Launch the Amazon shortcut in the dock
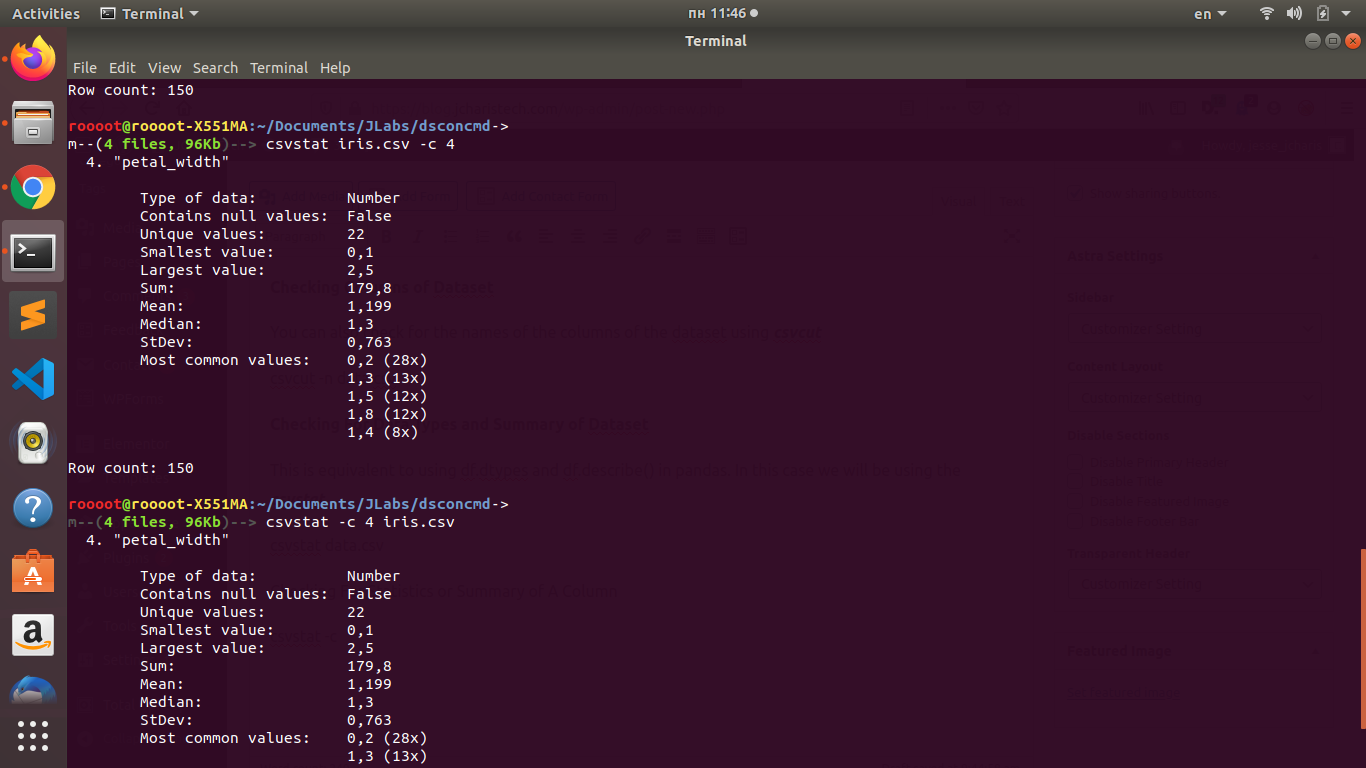 tap(33, 635)
